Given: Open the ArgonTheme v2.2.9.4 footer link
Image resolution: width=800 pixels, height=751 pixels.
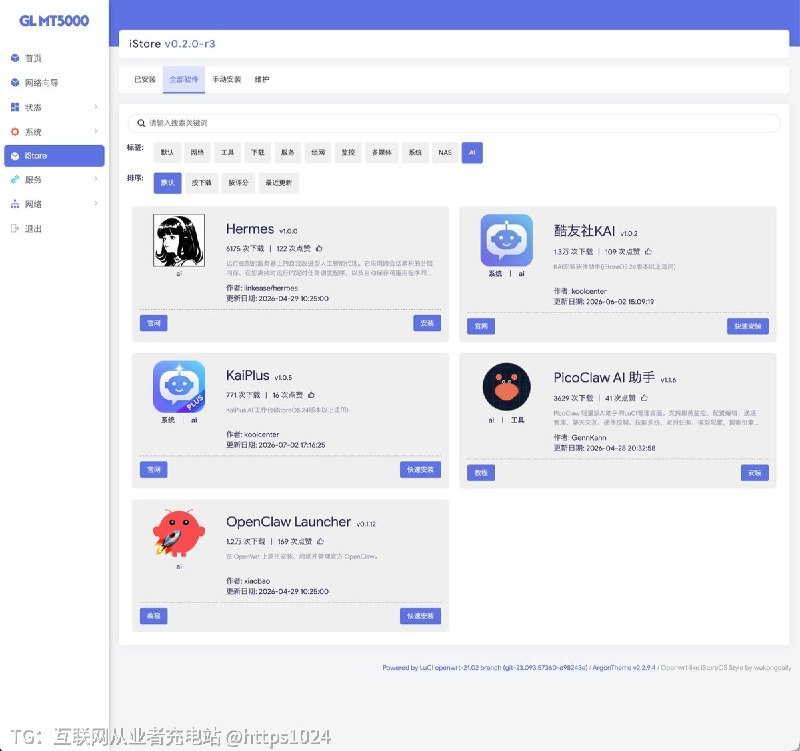Looking at the screenshot, I should coord(623,667).
